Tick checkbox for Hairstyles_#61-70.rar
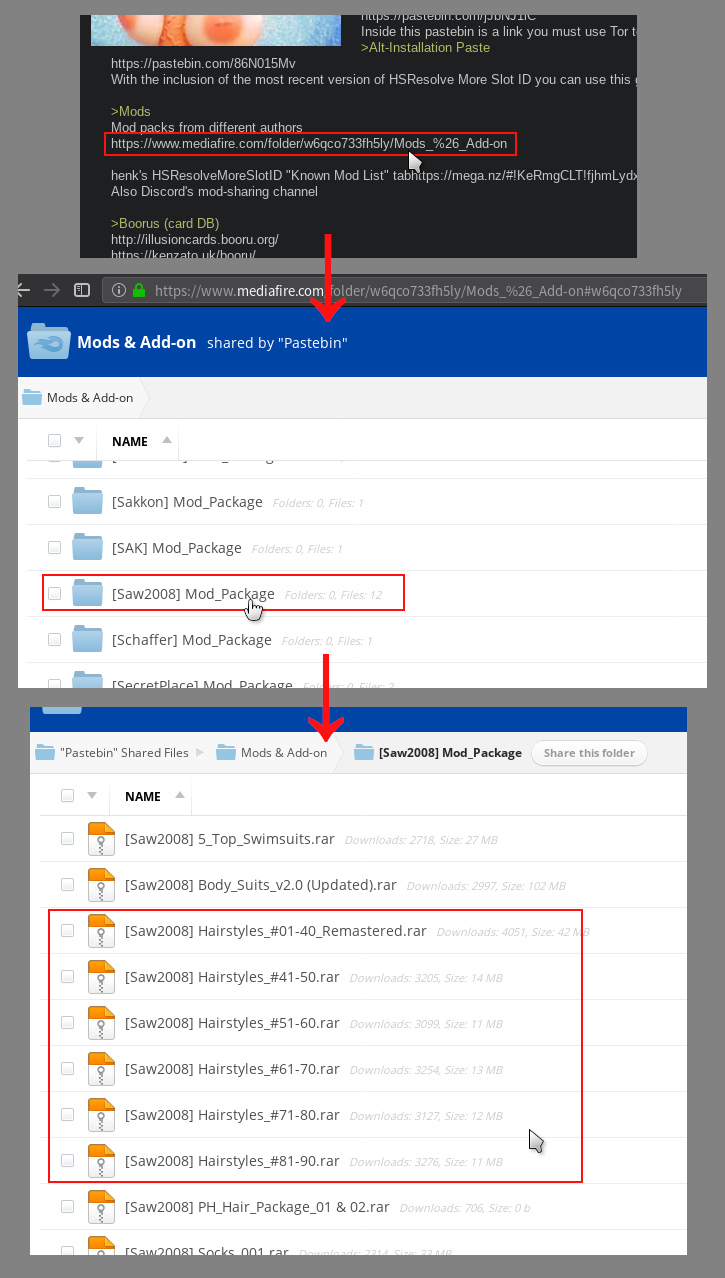725x1278 pixels. (67, 1069)
